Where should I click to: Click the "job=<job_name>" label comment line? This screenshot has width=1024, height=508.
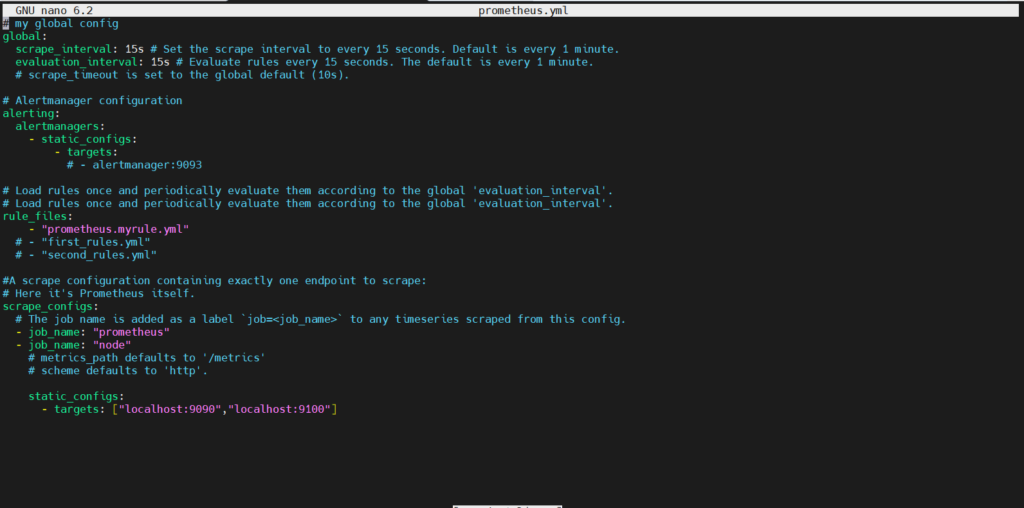(321, 319)
